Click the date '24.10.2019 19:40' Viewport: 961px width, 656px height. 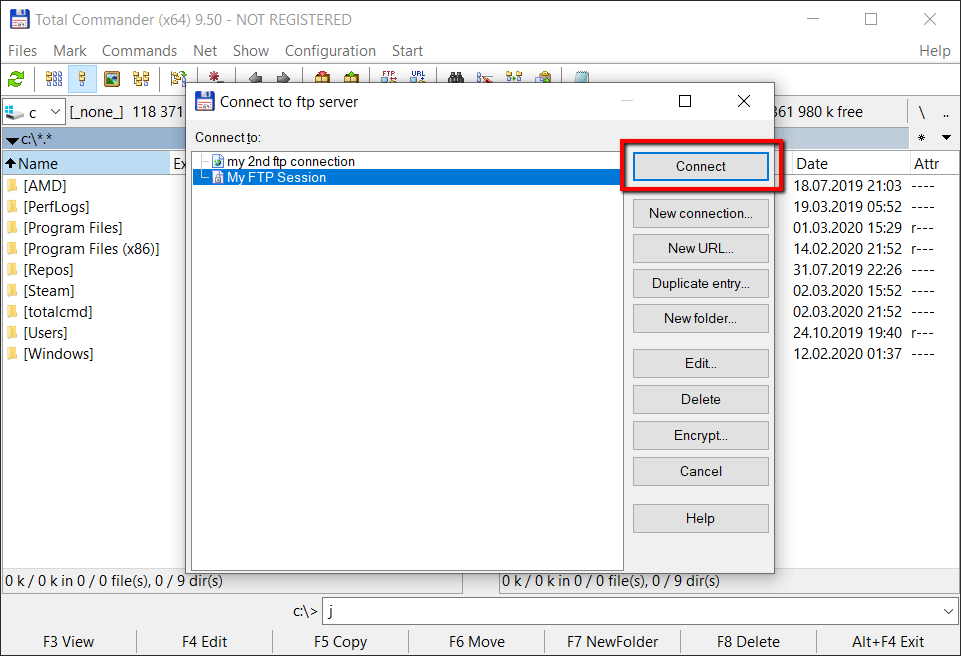point(848,333)
